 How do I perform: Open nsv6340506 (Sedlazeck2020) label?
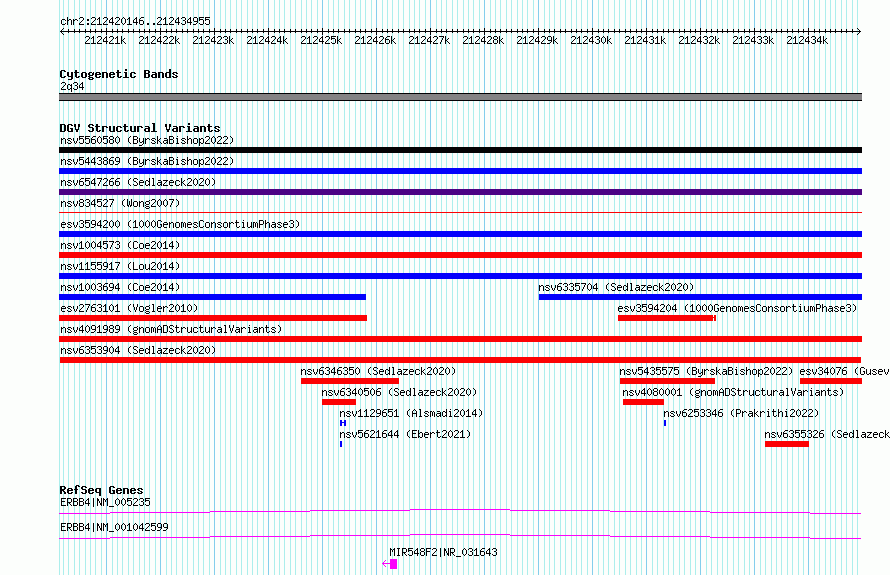tap(399, 392)
